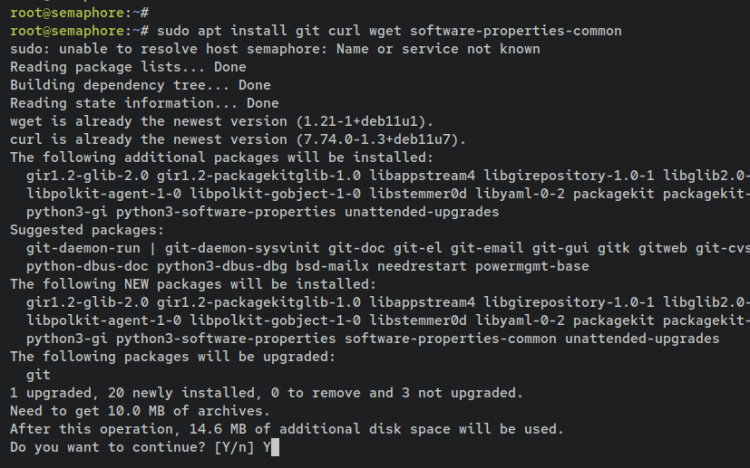Click the cursor block after the Y answer
The image size is (750, 468).
[275, 447]
